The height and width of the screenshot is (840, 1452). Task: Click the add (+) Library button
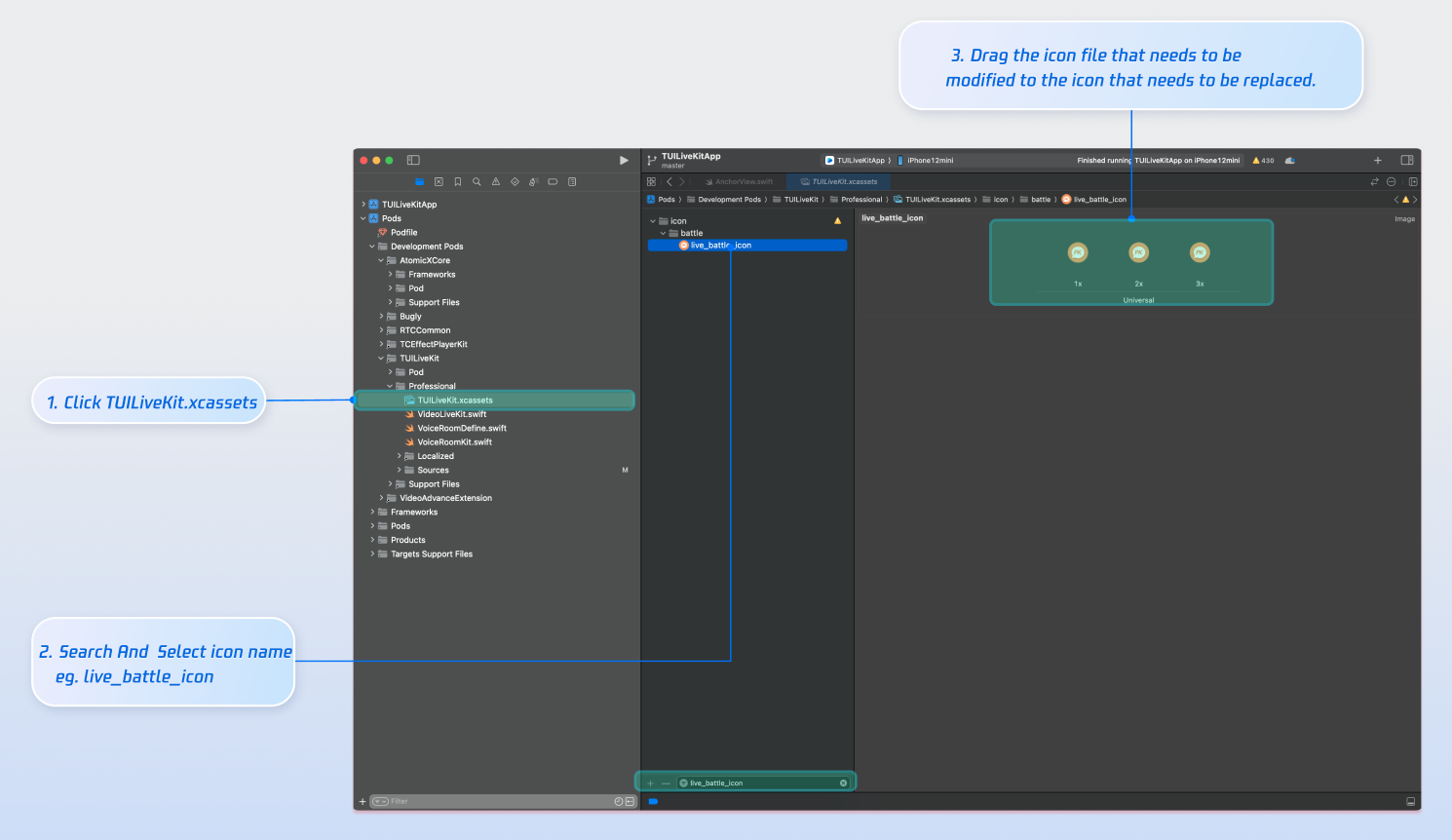[1377, 161]
